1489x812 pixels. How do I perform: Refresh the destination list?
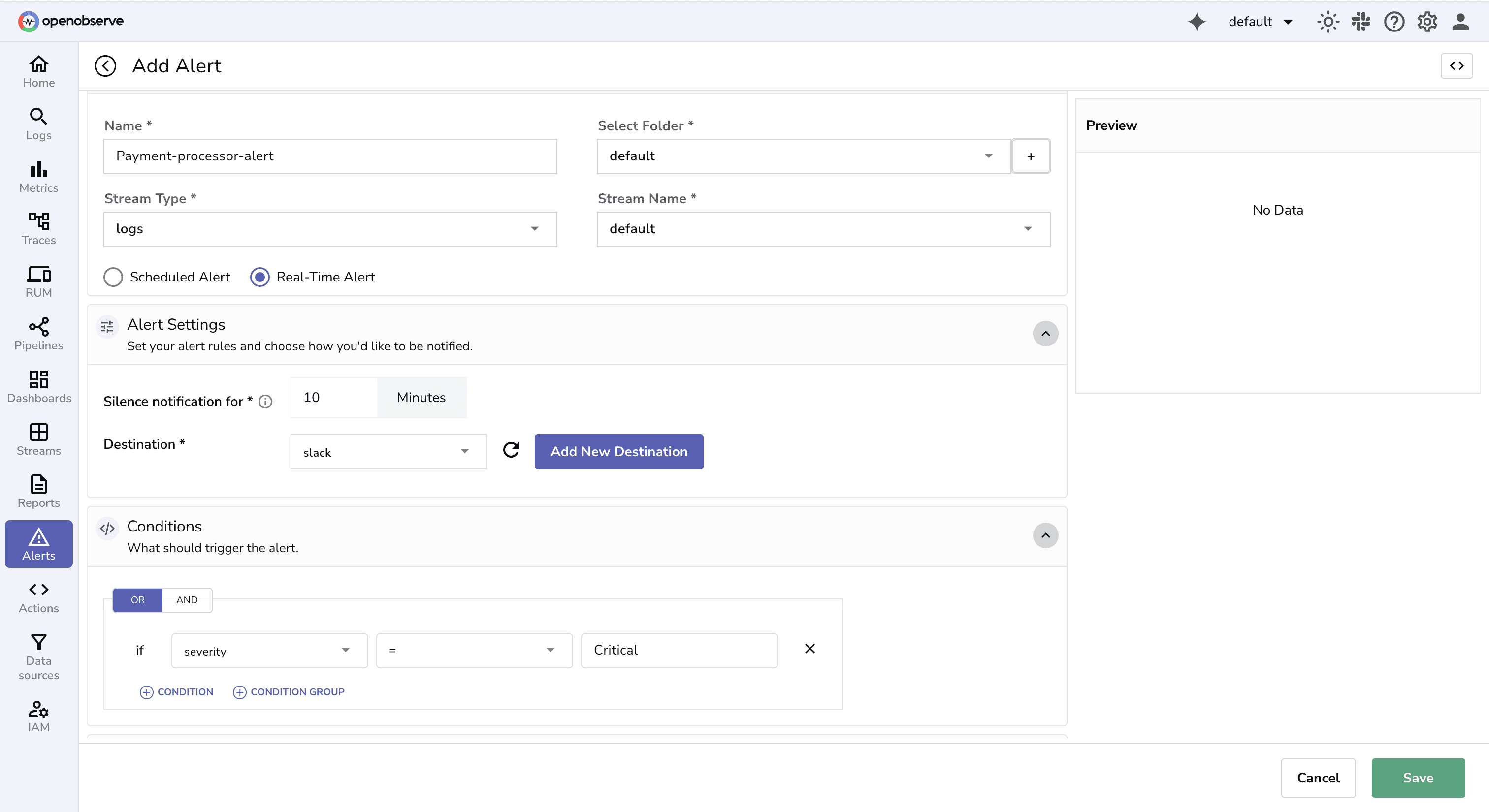click(x=511, y=451)
